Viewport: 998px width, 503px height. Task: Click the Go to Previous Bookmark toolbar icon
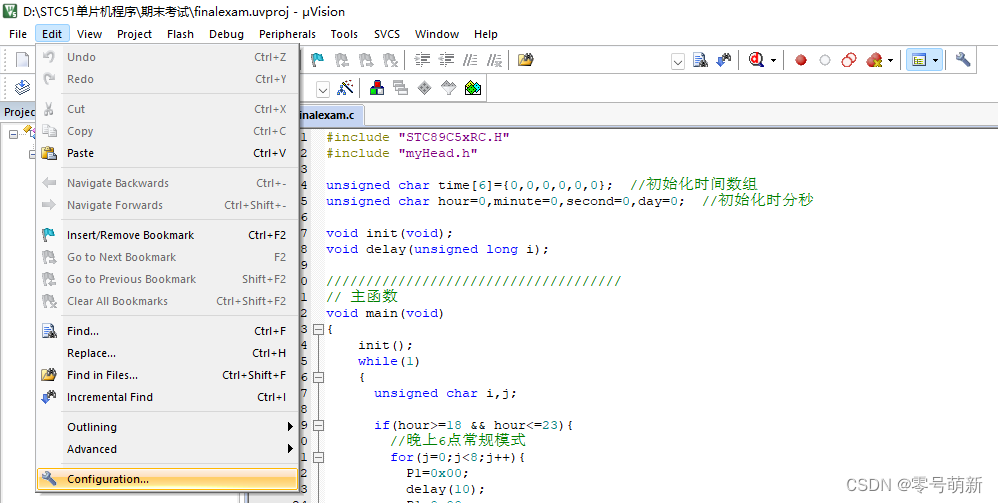(x=341, y=60)
